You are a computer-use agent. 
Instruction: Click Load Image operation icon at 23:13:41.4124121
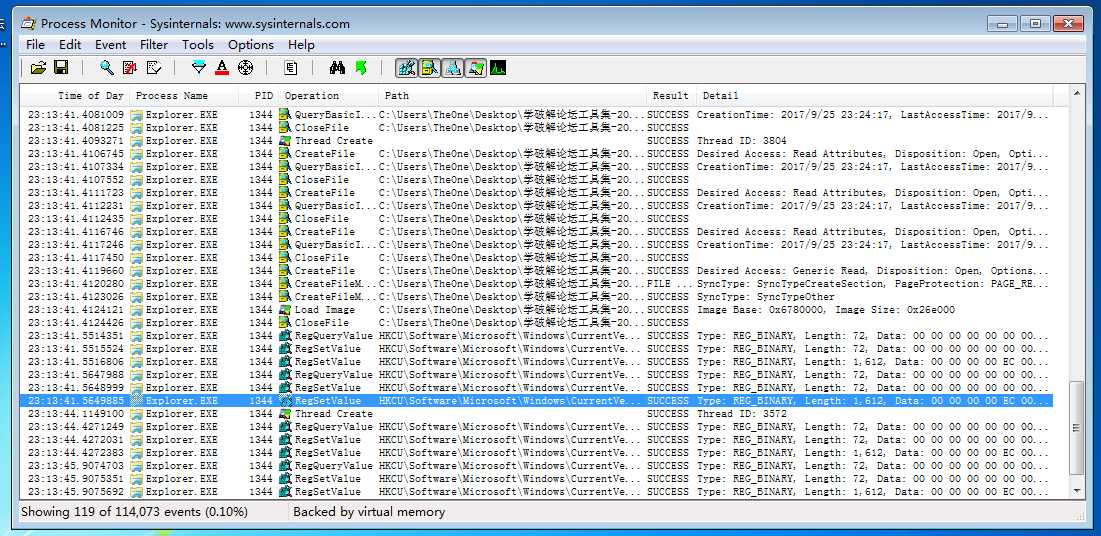[284, 310]
